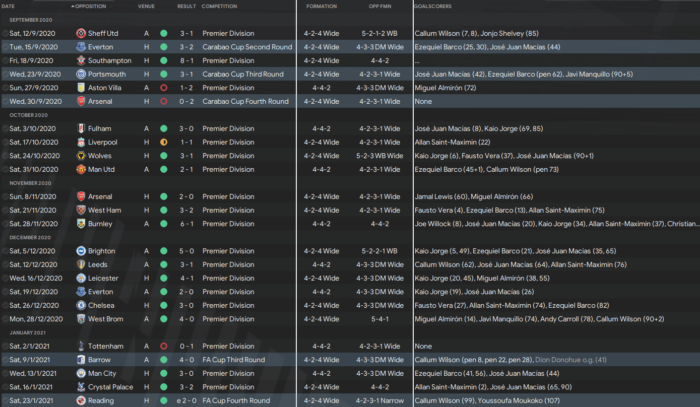This screenshot has width=700, height=407.
Task: Click goalscorers text for the Barrow match
Action: [x=511, y=360]
